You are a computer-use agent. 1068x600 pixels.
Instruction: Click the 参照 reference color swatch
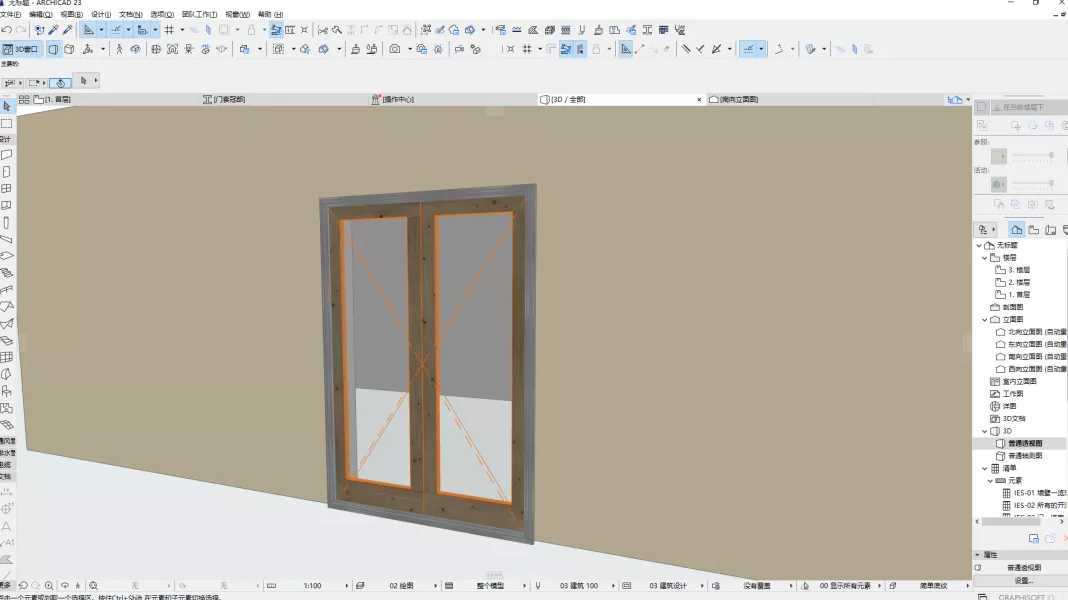[999, 157]
